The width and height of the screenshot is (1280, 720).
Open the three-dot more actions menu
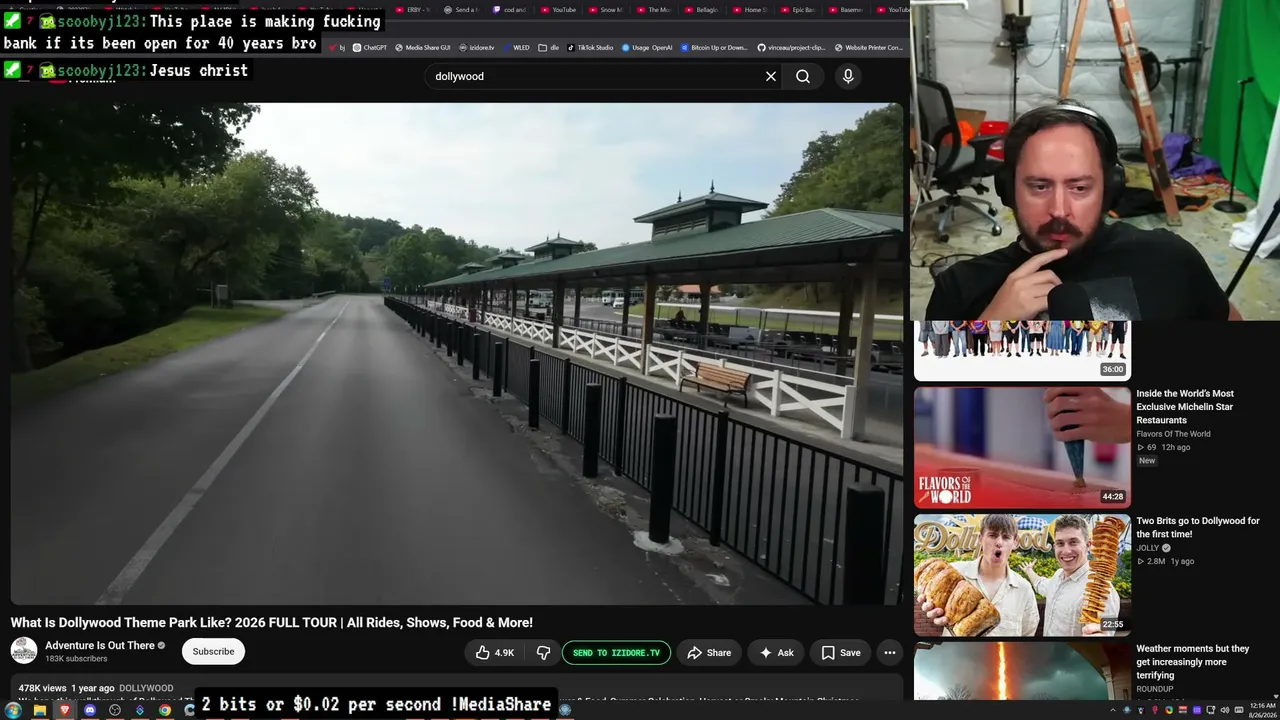[x=889, y=653]
